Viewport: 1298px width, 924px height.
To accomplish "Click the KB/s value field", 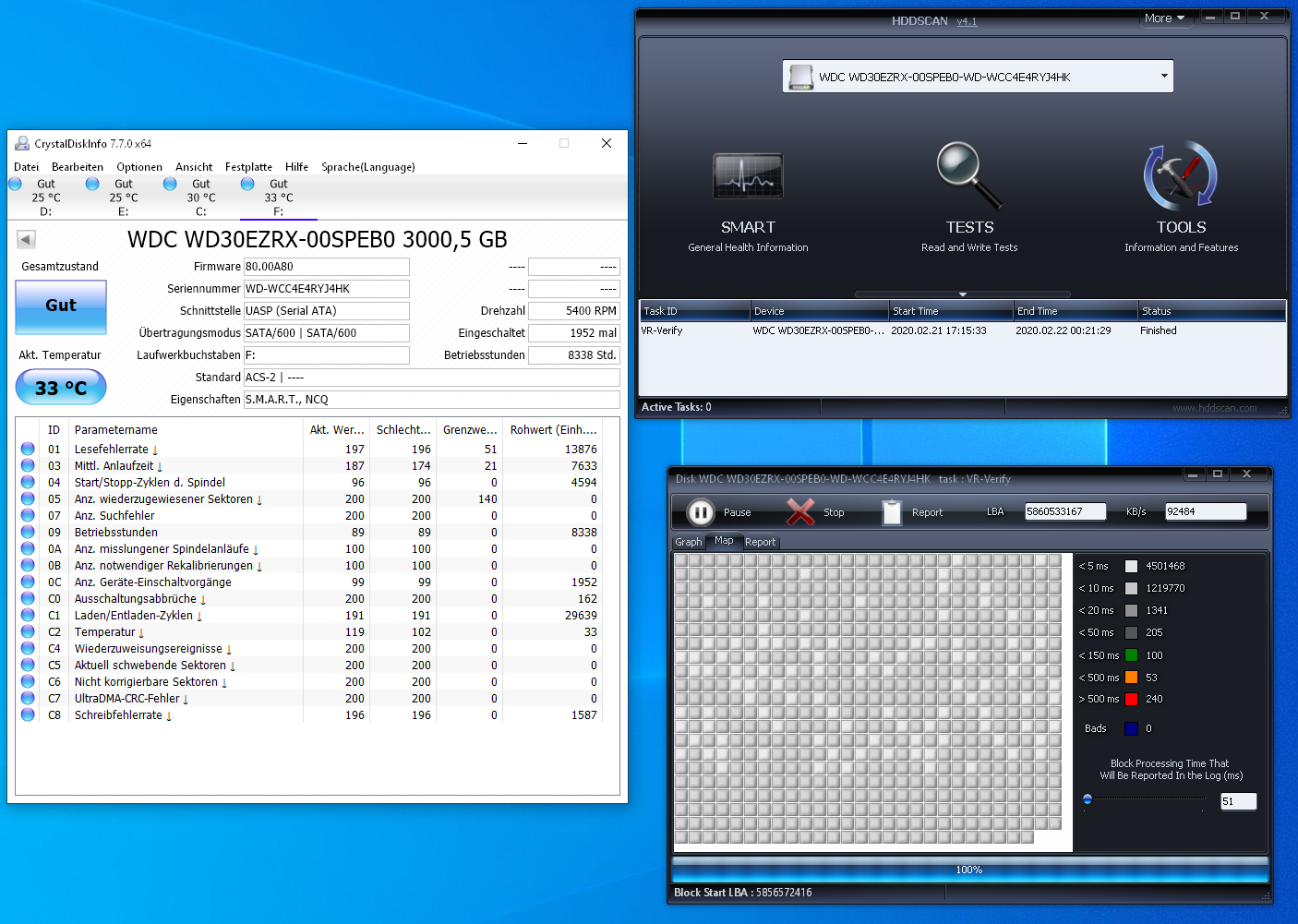I will (1206, 511).
